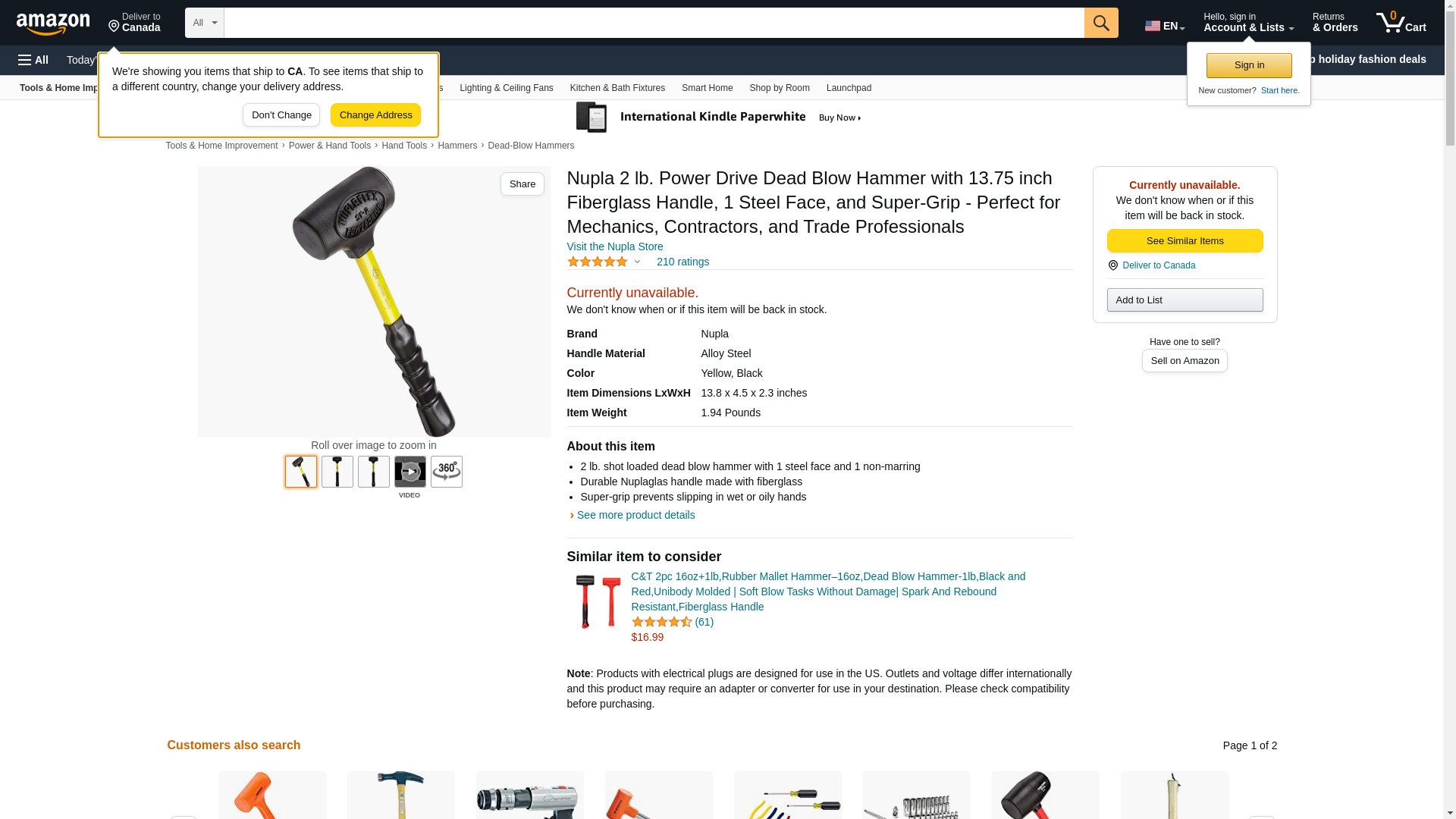This screenshot has width=1456, height=819.
Task: Open the All hamburger menu
Action: tap(33, 60)
